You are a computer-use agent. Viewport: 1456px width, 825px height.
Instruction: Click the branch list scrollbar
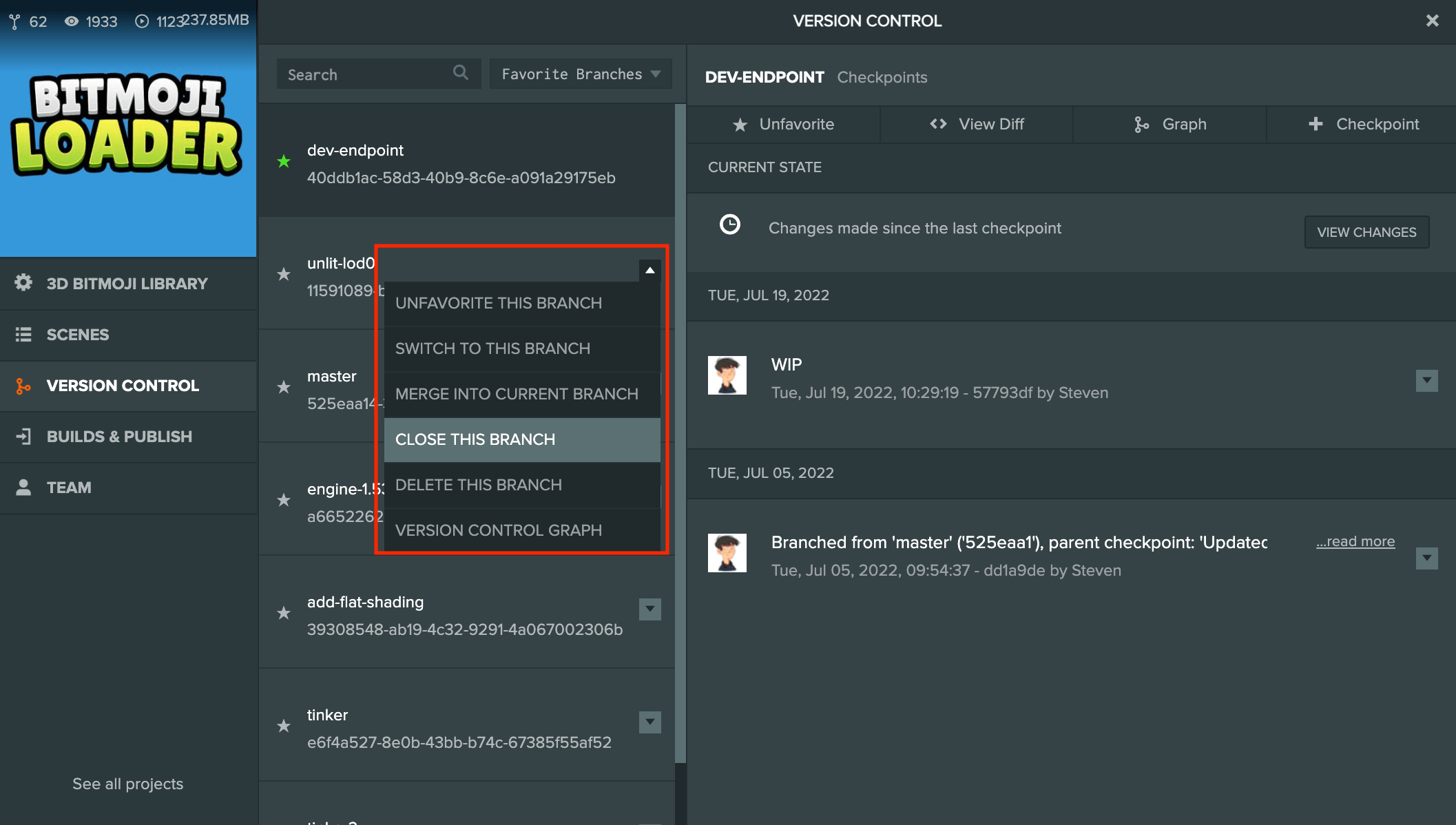[x=680, y=434]
